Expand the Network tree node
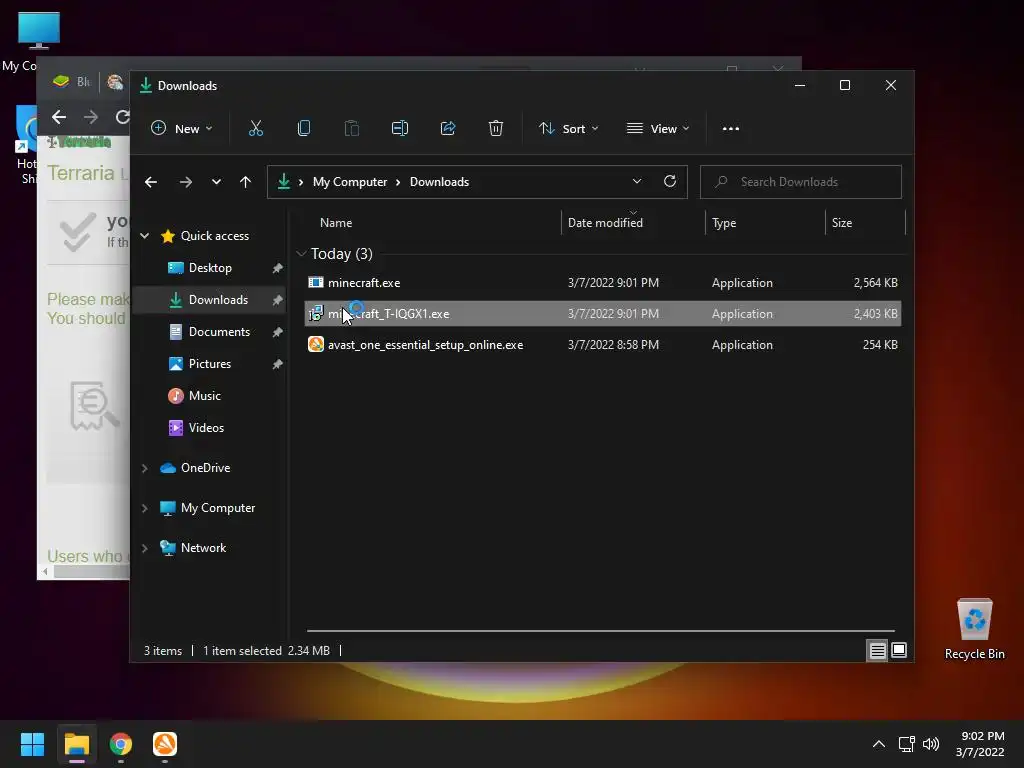The height and width of the screenshot is (768, 1024). pyautogui.click(x=145, y=548)
